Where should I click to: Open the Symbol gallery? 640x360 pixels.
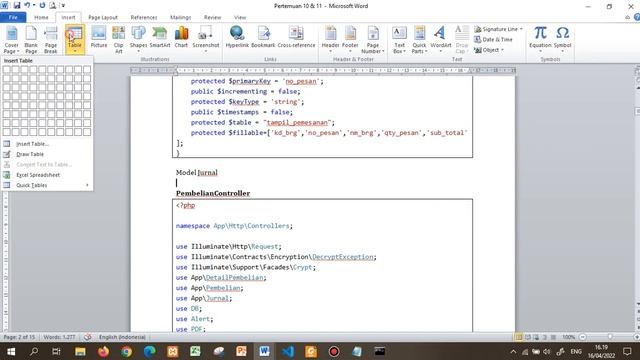click(562, 38)
